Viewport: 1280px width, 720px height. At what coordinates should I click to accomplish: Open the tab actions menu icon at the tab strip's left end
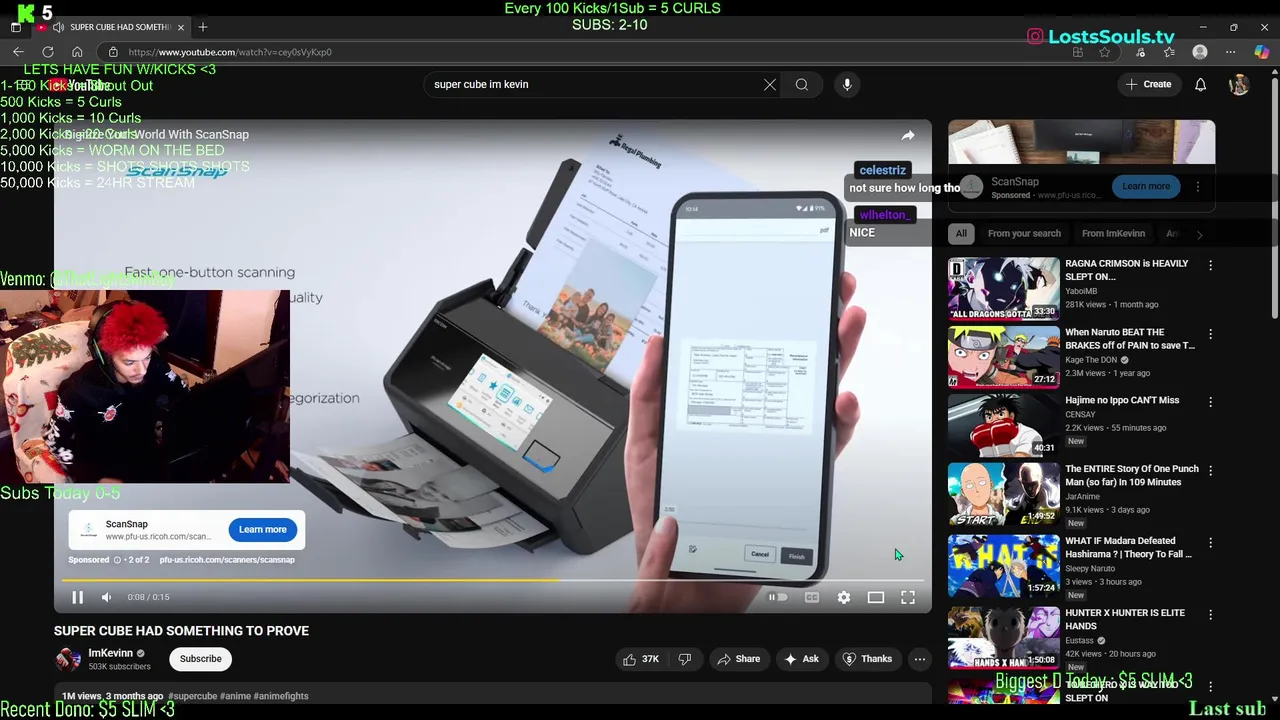[16, 27]
